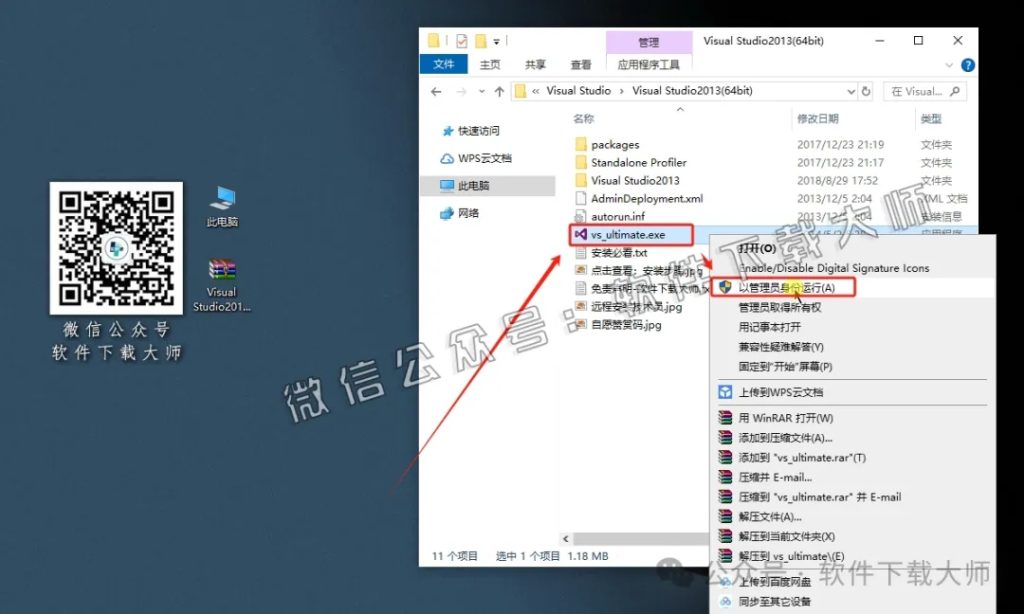This screenshot has height=614, width=1024.
Task: Select 快速访问 in navigation pane
Action: click(478, 131)
